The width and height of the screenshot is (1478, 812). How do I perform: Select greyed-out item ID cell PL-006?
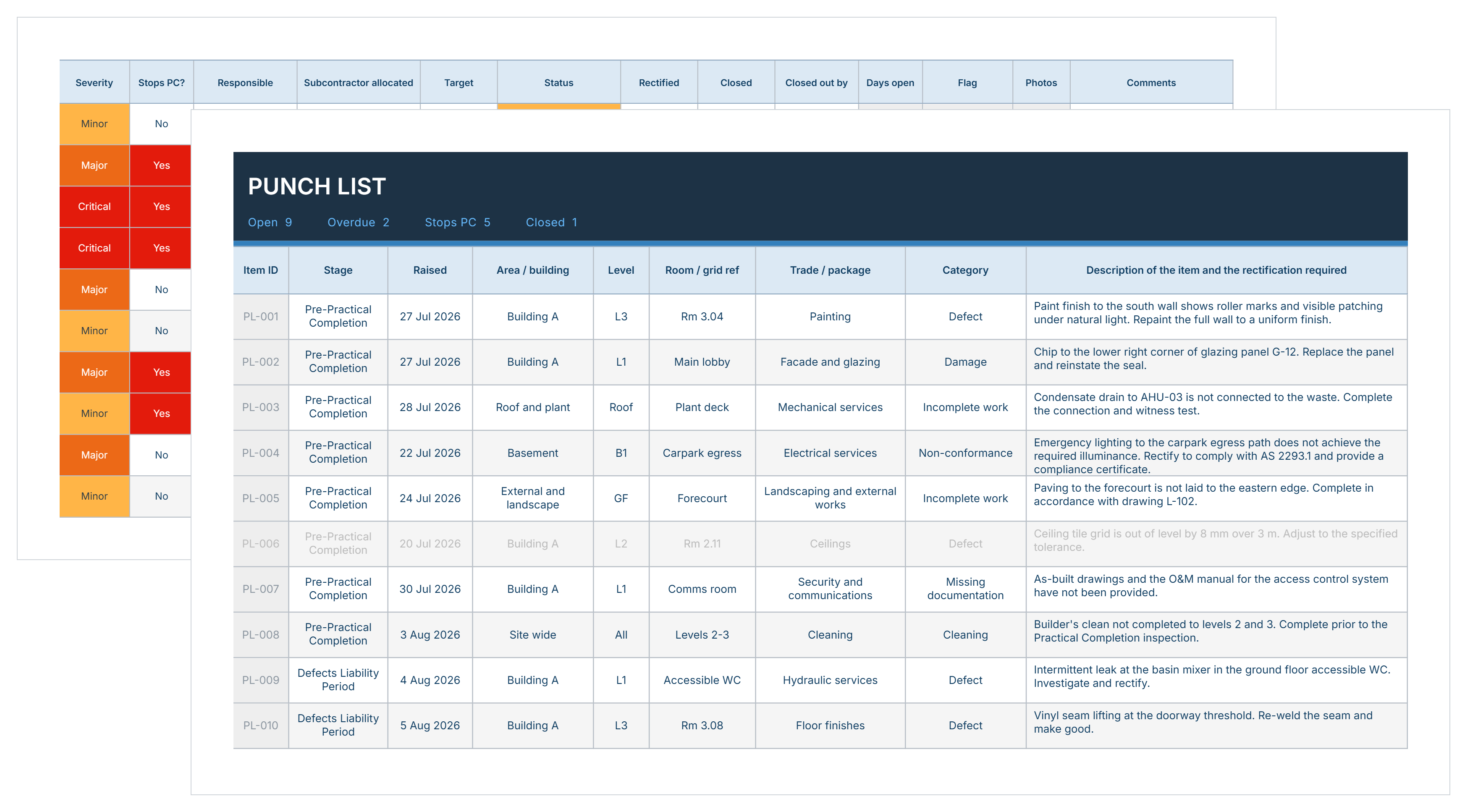pos(260,544)
